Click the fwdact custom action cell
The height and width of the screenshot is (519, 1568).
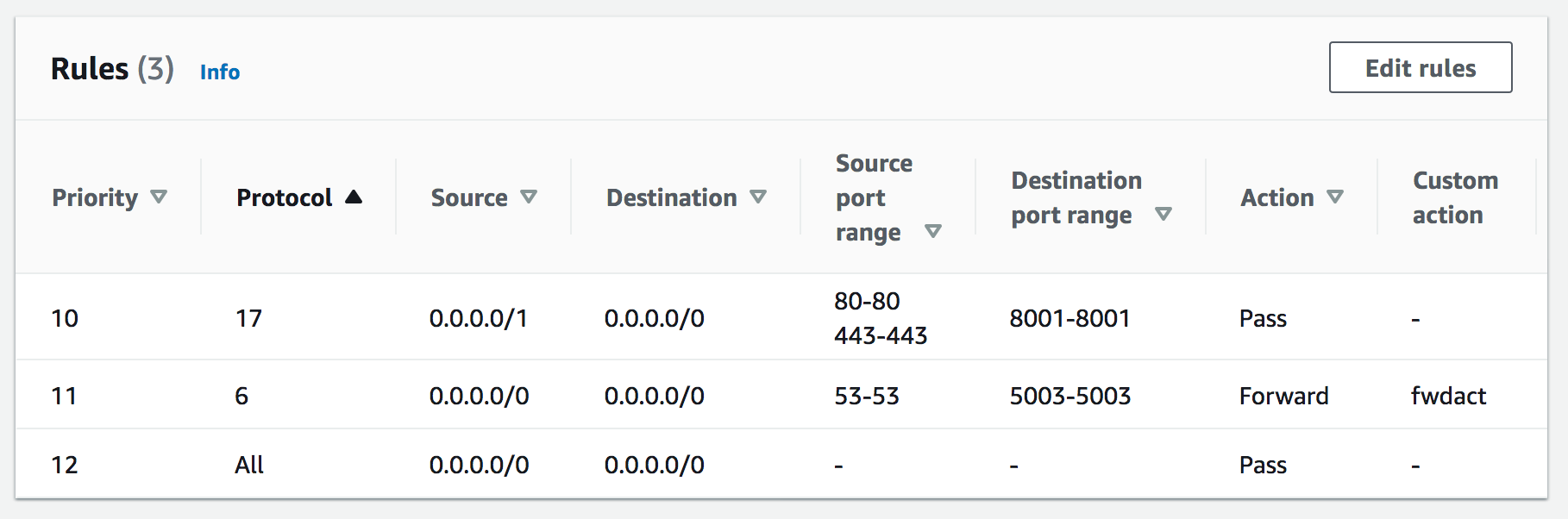tap(1448, 396)
